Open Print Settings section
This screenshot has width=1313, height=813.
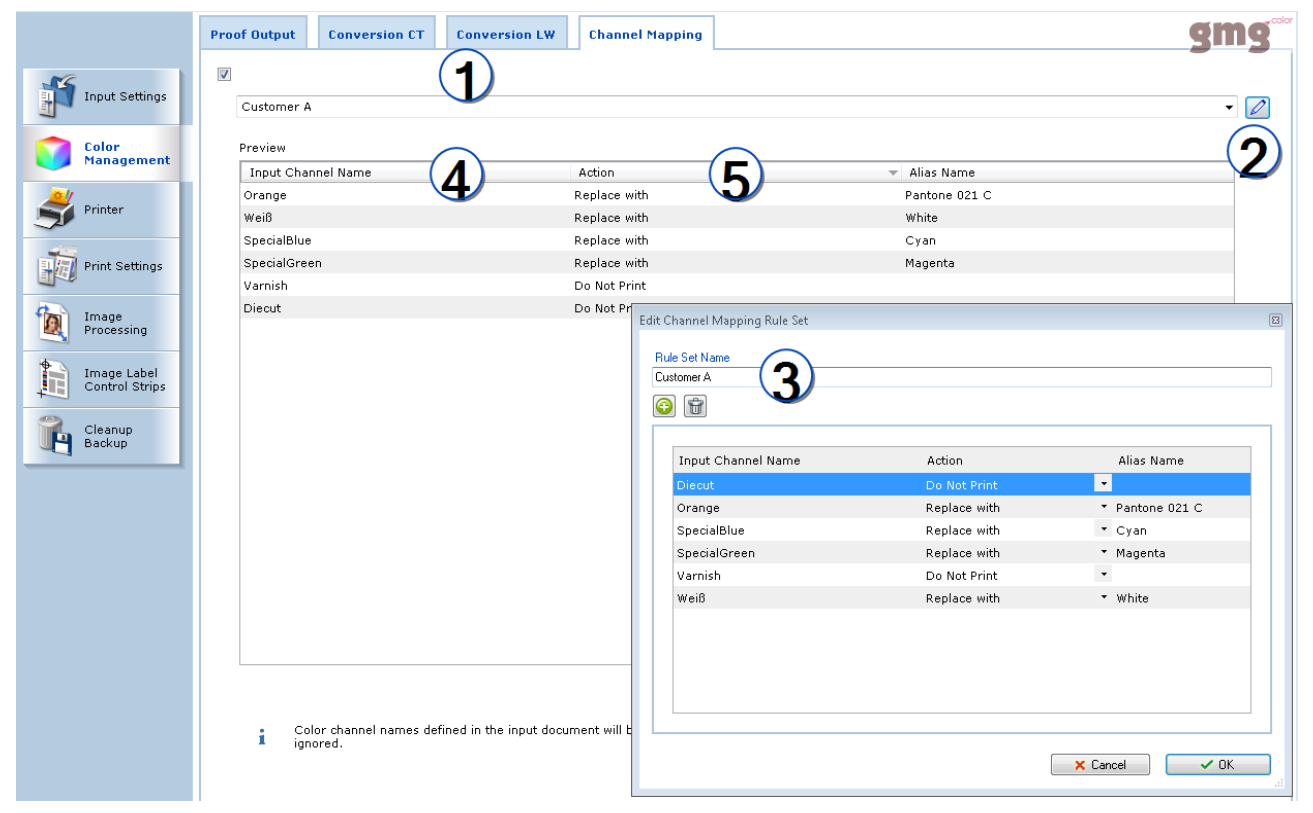[102, 266]
